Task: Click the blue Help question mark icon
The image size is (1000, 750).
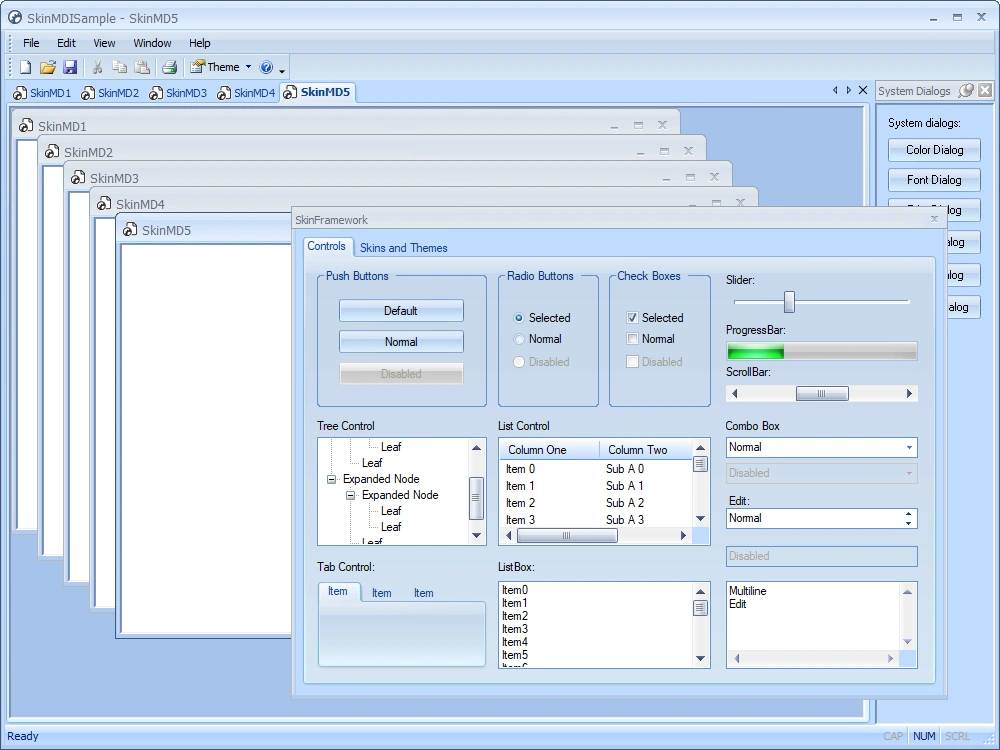Action: point(267,67)
